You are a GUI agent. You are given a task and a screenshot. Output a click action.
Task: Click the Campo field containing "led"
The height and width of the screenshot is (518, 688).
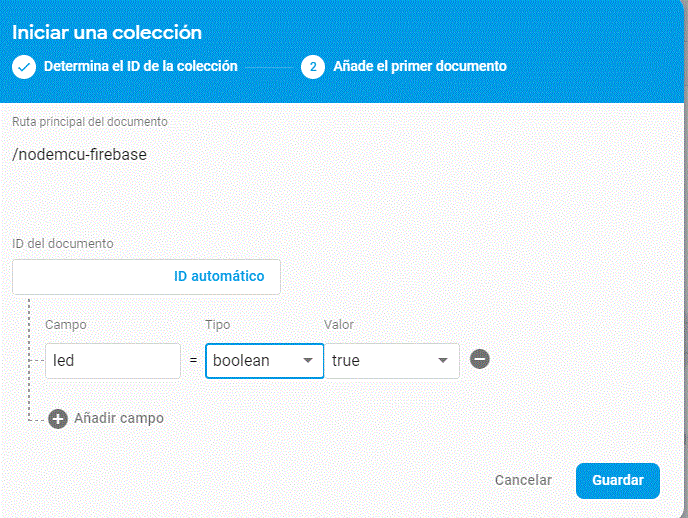(x=112, y=361)
